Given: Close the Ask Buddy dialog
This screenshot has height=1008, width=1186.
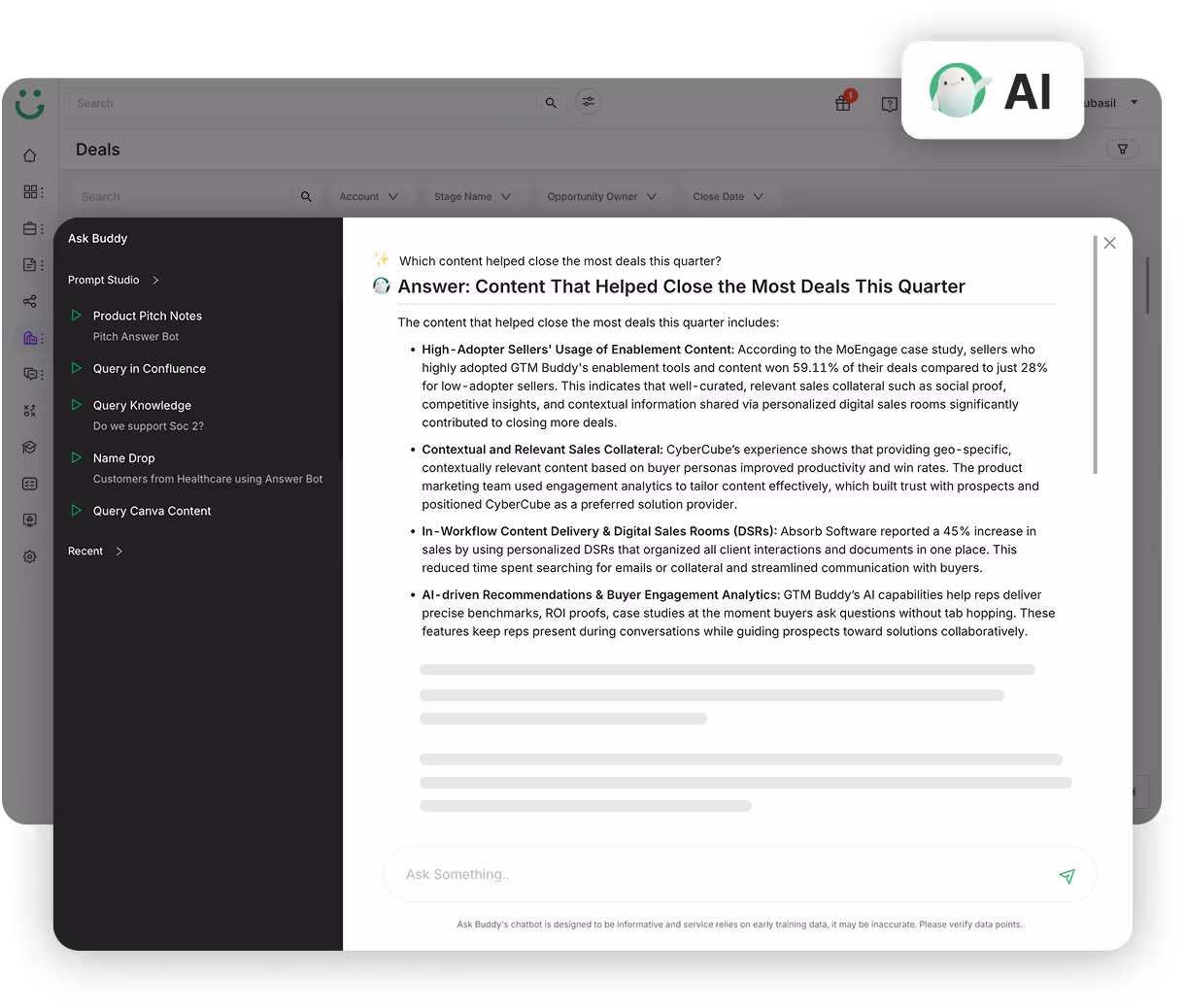Looking at the screenshot, I should coord(1110,243).
